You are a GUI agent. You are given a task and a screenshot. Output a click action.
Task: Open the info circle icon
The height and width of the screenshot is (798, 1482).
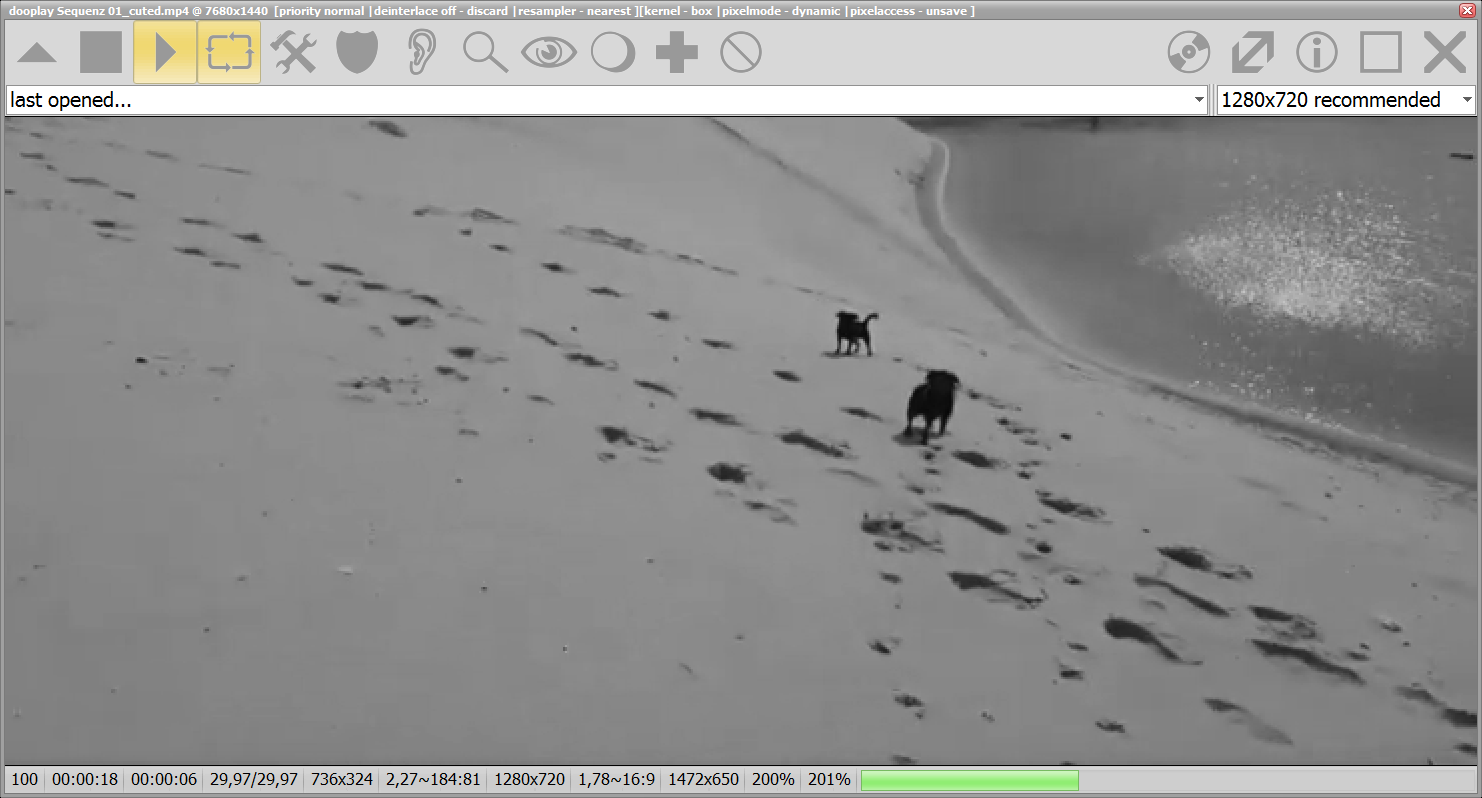[x=1317, y=52]
